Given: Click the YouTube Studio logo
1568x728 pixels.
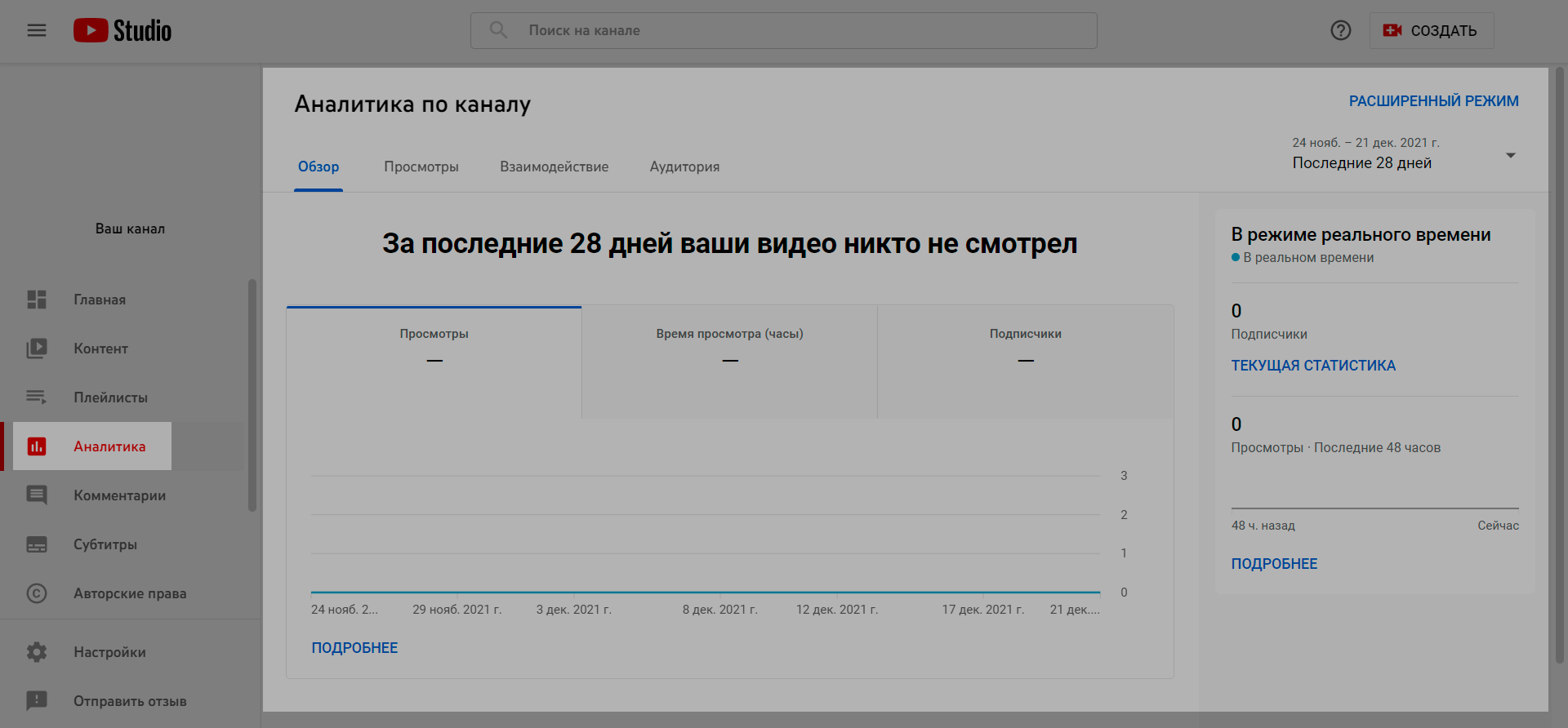Looking at the screenshot, I should (122, 30).
